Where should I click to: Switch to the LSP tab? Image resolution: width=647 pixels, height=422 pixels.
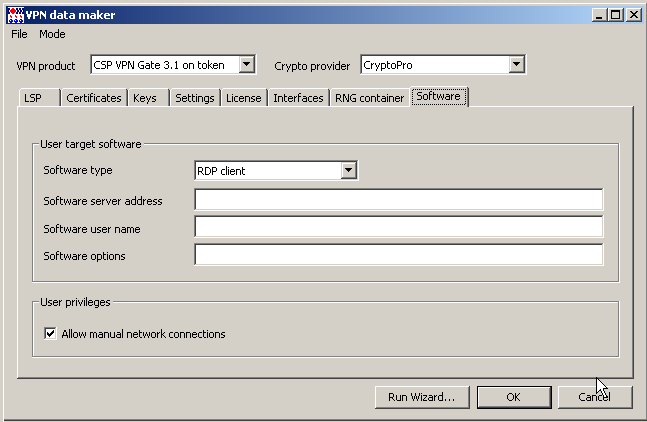click(x=33, y=98)
